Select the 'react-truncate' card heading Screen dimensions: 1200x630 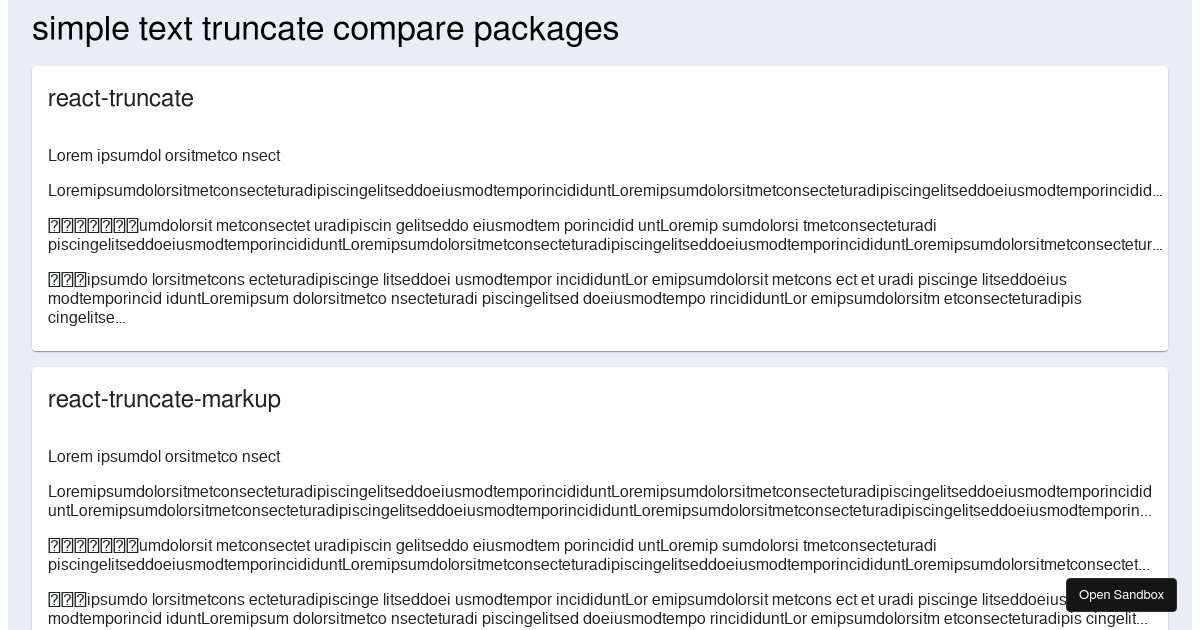tap(120, 98)
